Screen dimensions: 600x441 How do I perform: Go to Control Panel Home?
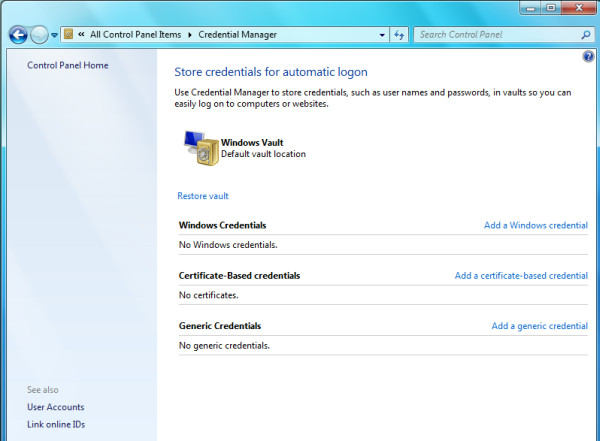point(68,65)
